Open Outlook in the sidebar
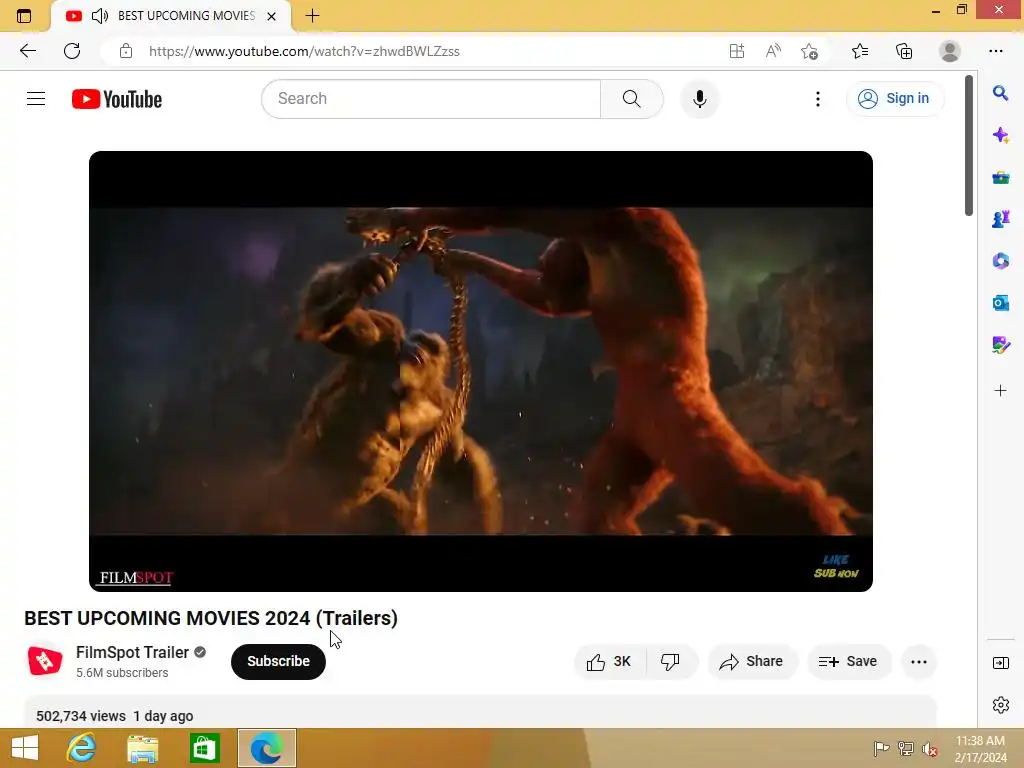This screenshot has height=768, width=1024. click(1000, 303)
